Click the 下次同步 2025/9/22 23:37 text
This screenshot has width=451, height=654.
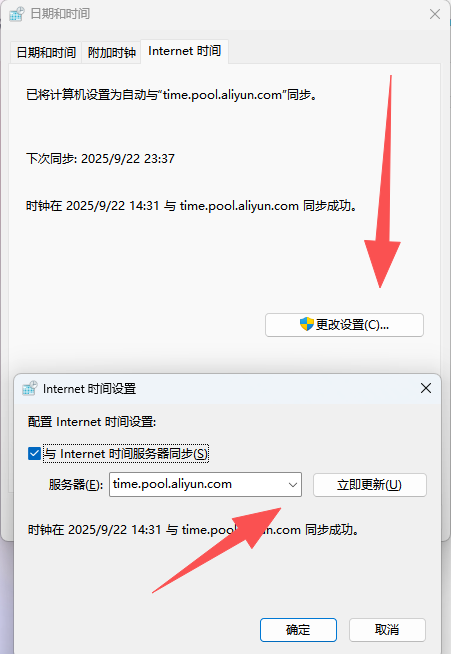point(100,158)
